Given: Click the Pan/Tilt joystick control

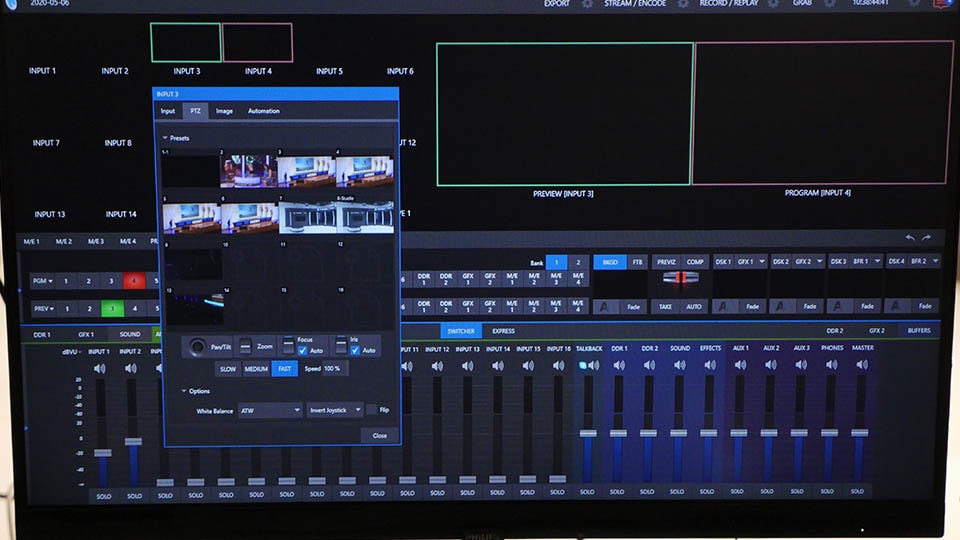Looking at the screenshot, I should pyautogui.click(x=197, y=347).
